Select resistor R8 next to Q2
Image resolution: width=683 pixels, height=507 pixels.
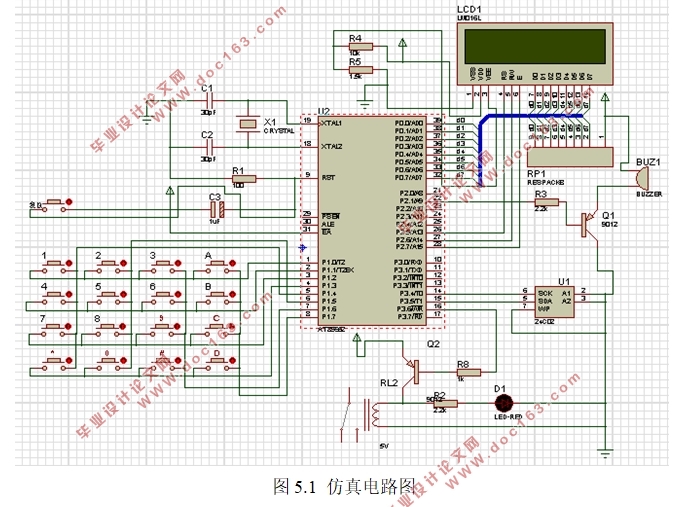(462, 371)
